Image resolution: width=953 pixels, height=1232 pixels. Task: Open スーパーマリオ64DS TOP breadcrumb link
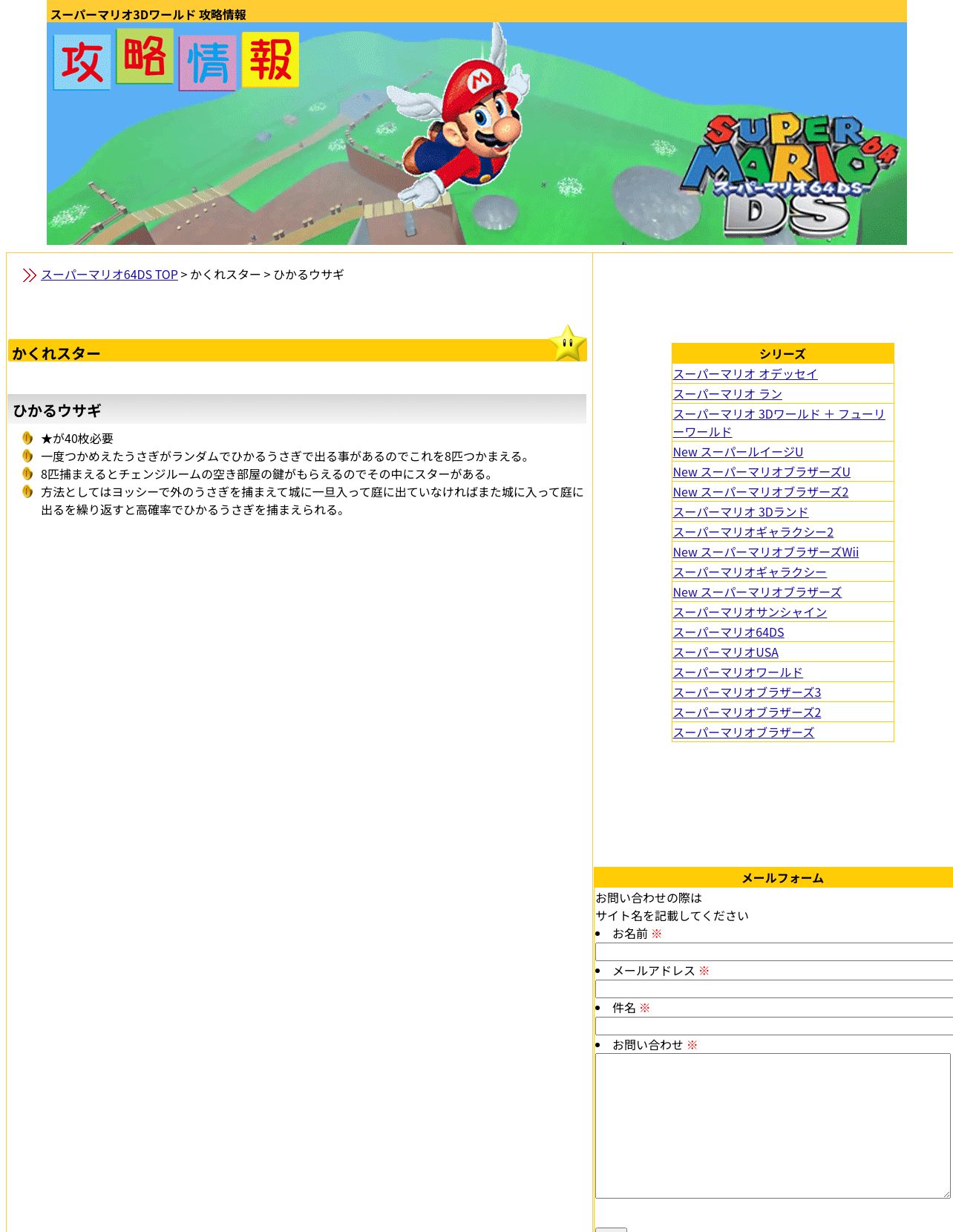[109, 275]
